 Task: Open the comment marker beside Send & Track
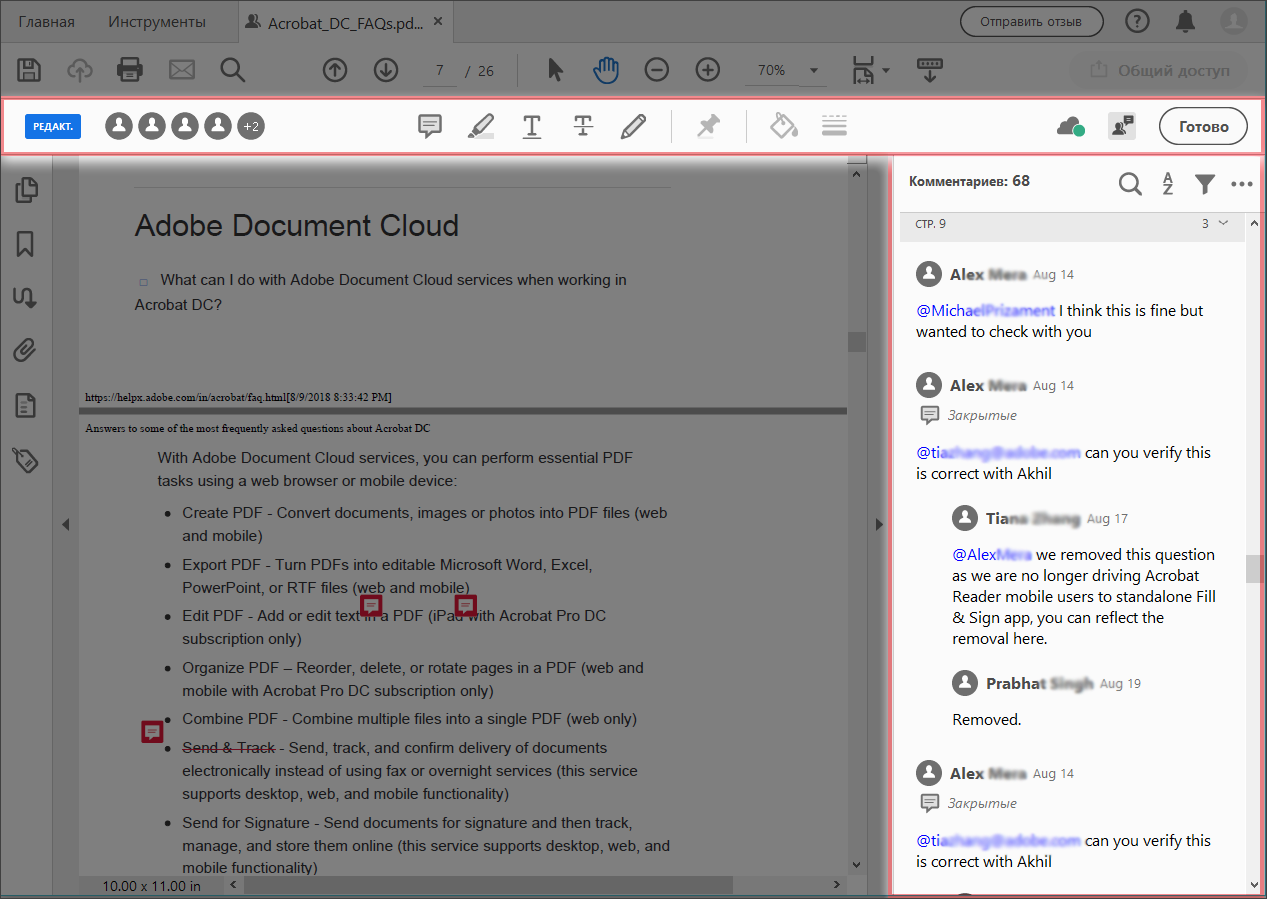pyautogui.click(x=152, y=732)
